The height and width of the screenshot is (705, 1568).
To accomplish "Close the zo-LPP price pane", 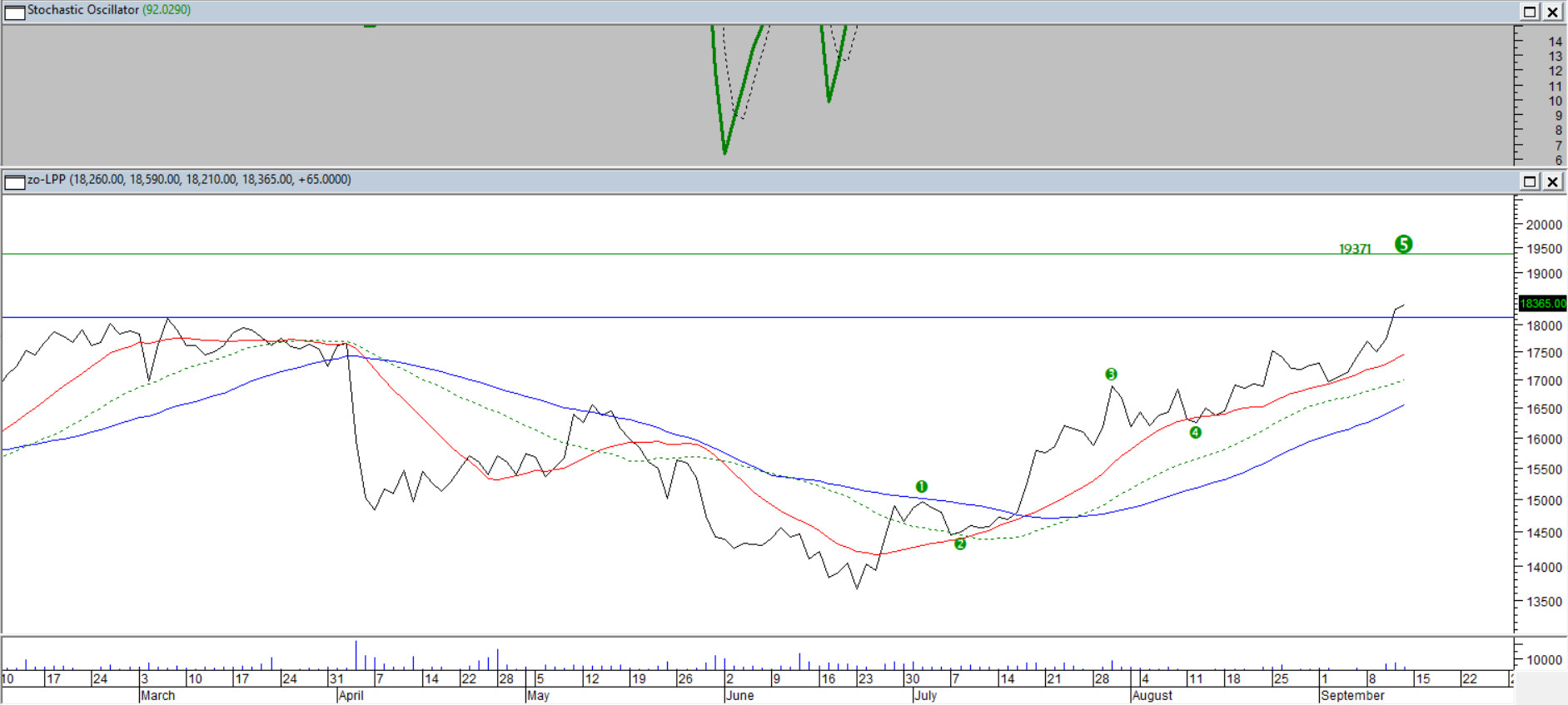I will coord(1553,181).
